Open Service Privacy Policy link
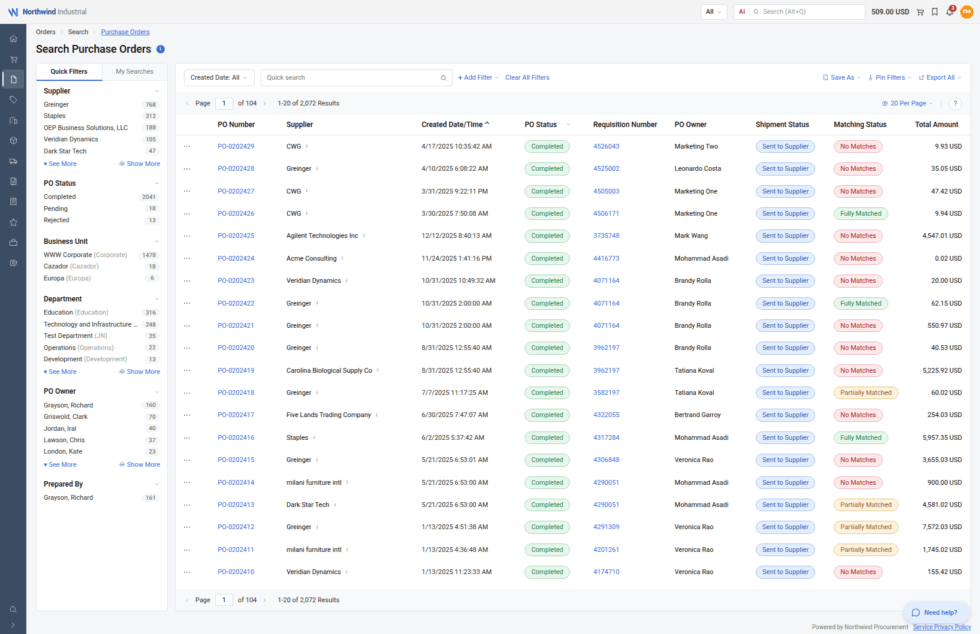Image resolution: width=980 pixels, height=634 pixels. [x=942, y=627]
